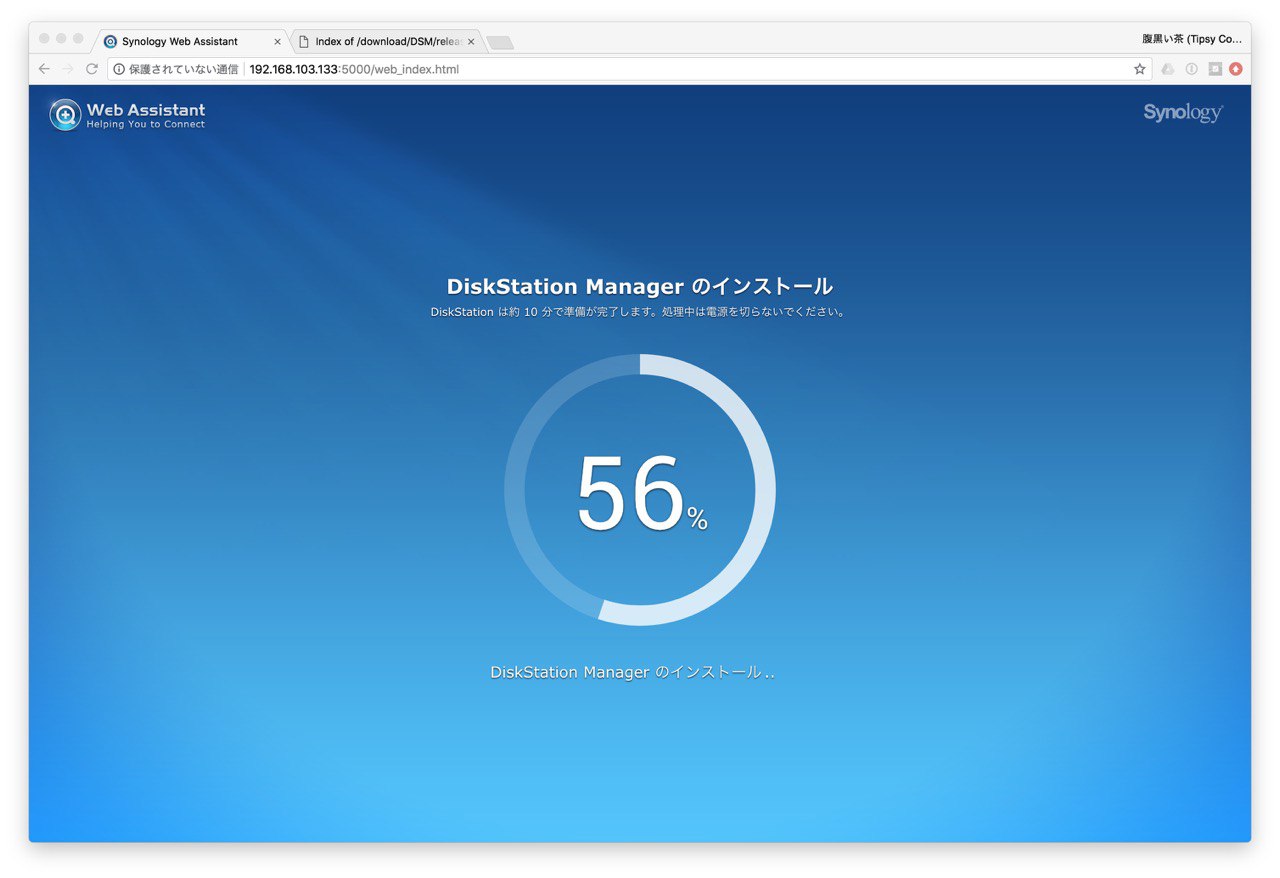Bookmark this page with the star icon
The width and height of the screenshot is (1280, 878).
click(1139, 69)
